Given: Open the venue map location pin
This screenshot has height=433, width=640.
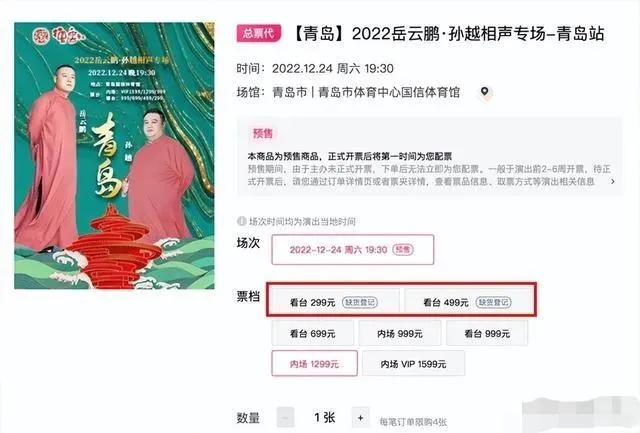Looking at the screenshot, I should click(484, 92).
